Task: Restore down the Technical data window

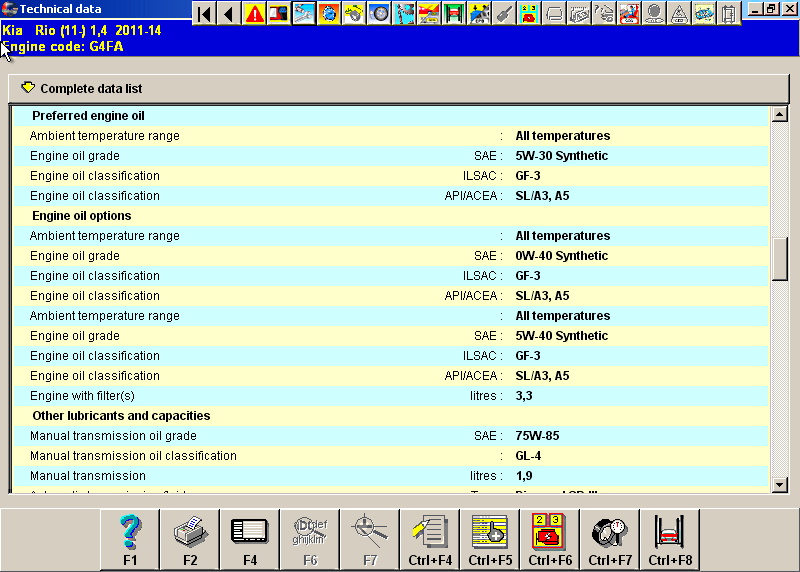Action: tap(771, 9)
